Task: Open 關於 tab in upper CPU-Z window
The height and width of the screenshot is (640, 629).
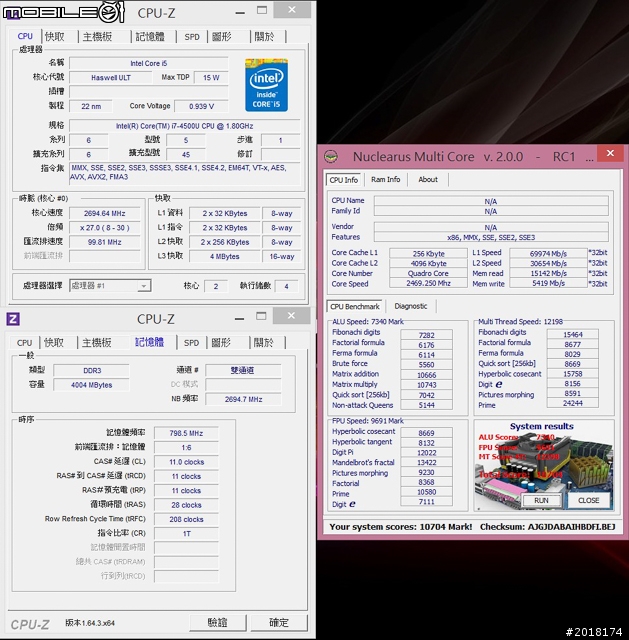Action: 264,37
